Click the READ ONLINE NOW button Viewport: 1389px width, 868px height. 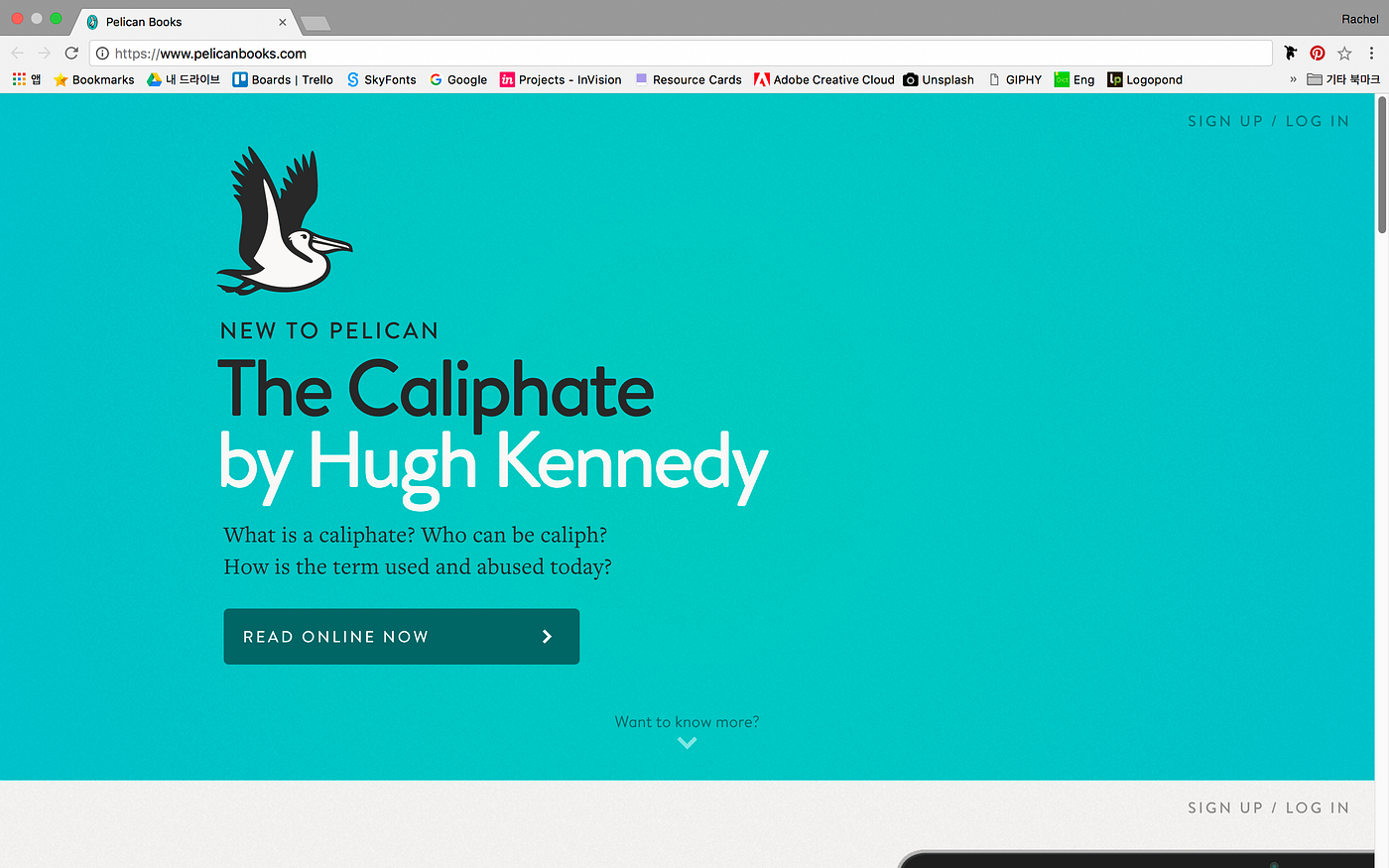point(401,636)
